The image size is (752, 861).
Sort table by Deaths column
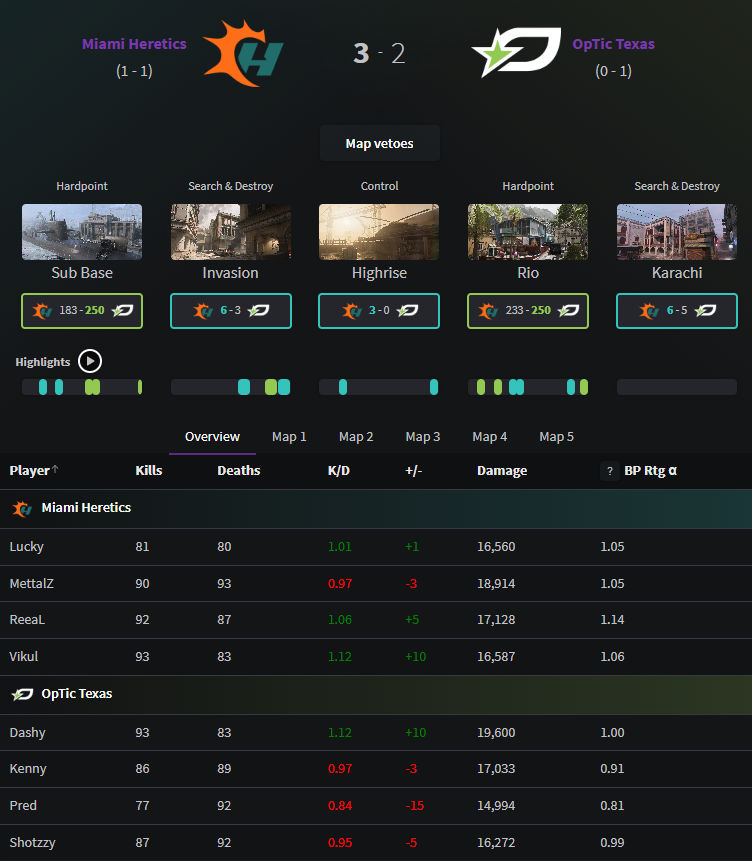click(239, 471)
